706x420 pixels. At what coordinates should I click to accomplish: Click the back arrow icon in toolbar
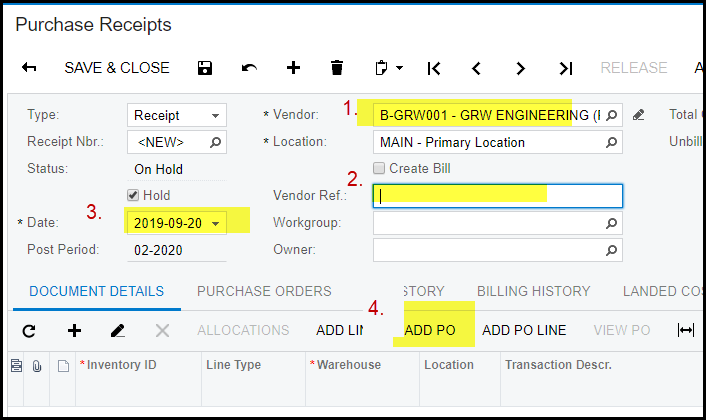point(29,68)
